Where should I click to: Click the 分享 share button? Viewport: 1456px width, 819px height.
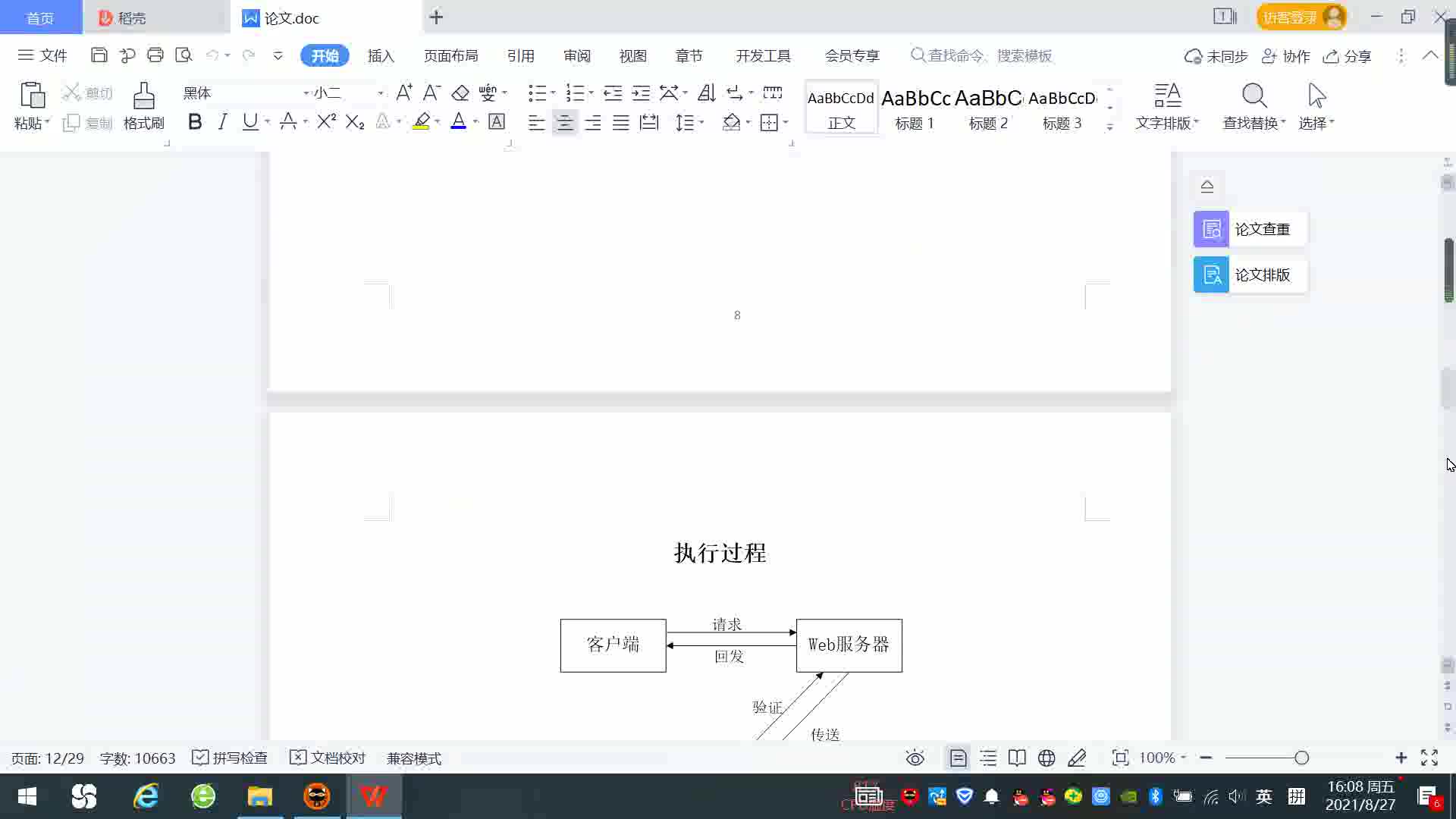pyautogui.click(x=1348, y=56)
